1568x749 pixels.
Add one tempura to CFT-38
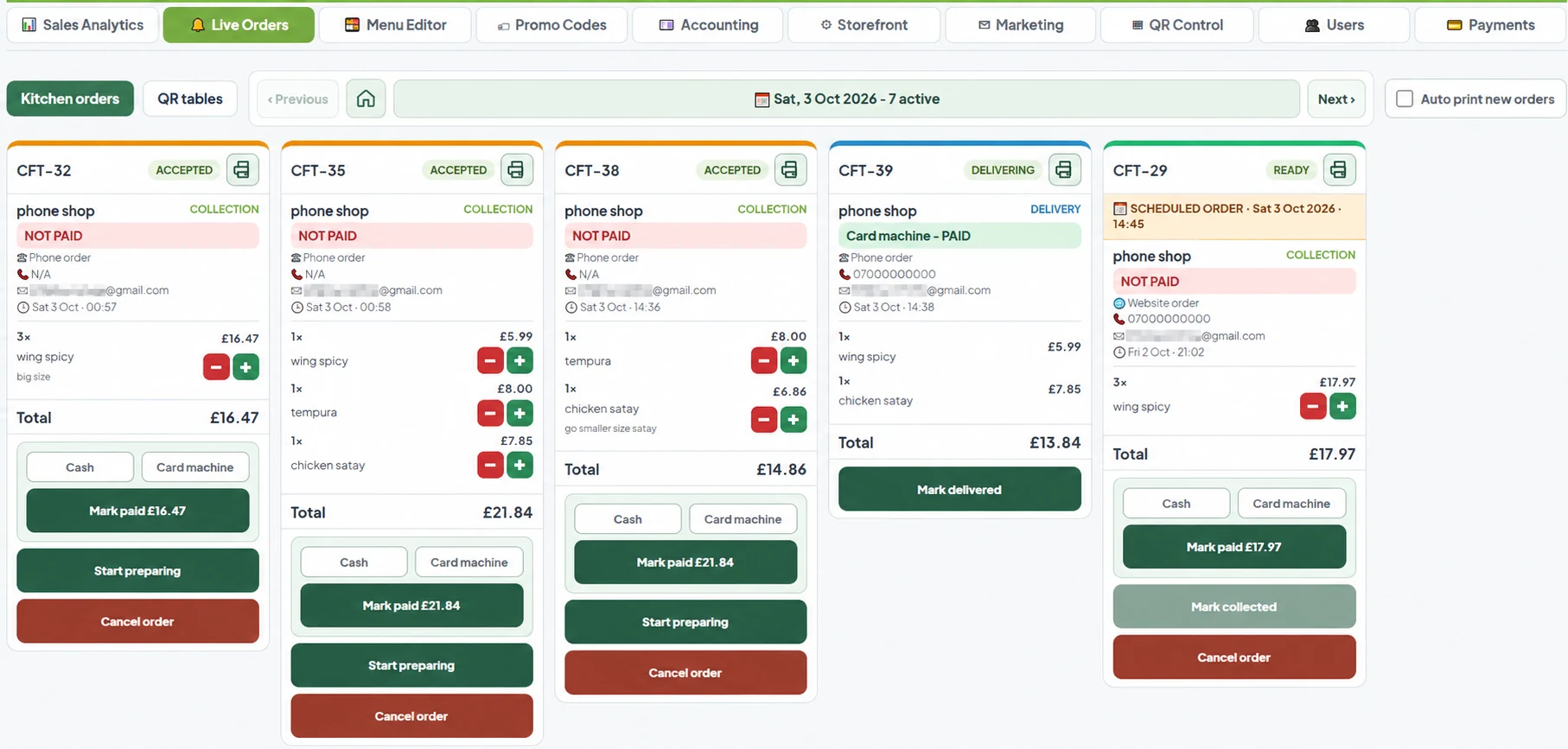click(x=794, y=360)
